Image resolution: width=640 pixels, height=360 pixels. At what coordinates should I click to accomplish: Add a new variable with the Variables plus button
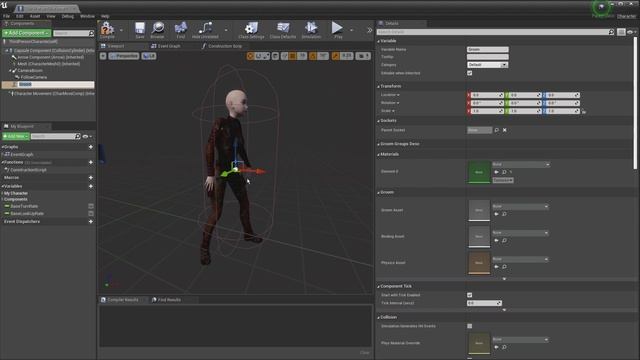tap(91, 186)
